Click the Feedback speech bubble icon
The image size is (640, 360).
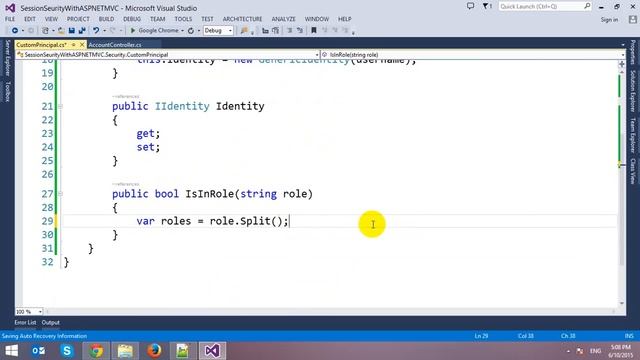[x=471, y=6]
